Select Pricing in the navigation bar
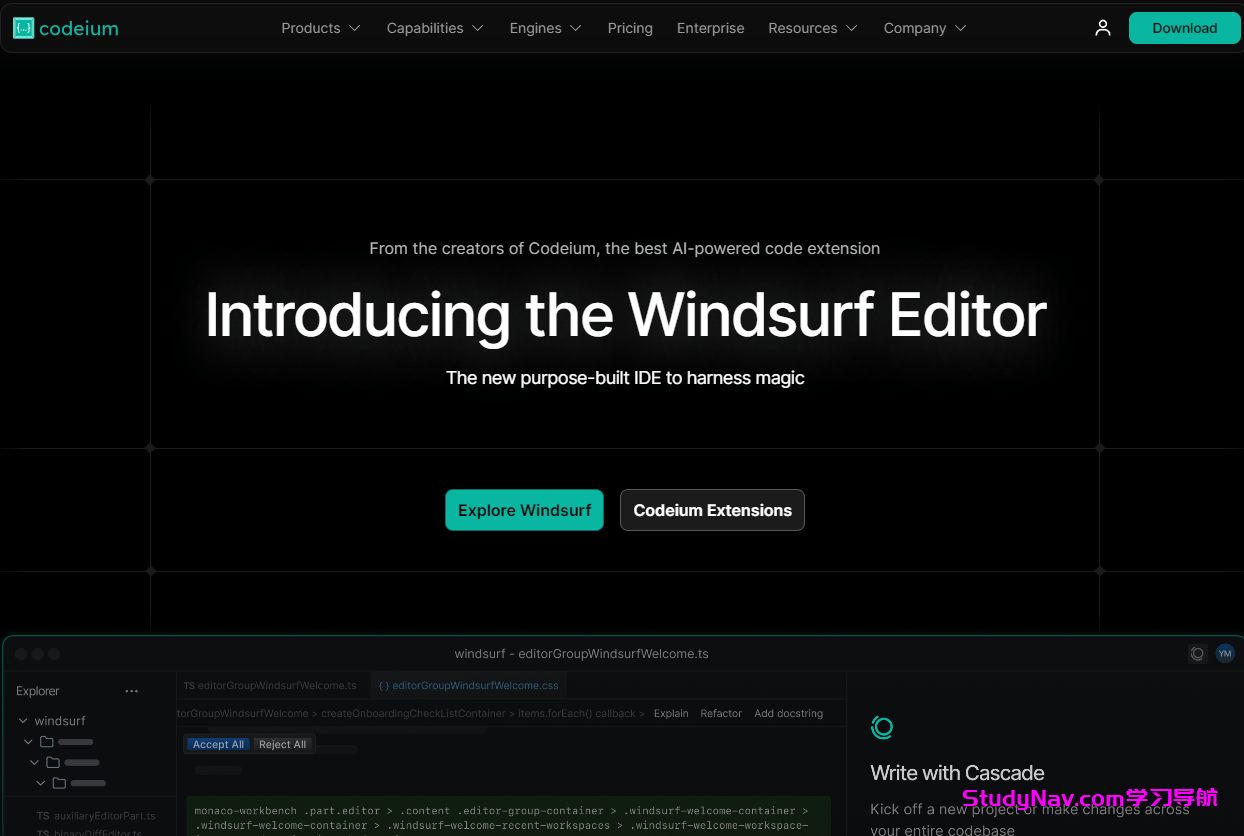The height and width of the screenshot is (836, 1244). click(x=630, y=28)
